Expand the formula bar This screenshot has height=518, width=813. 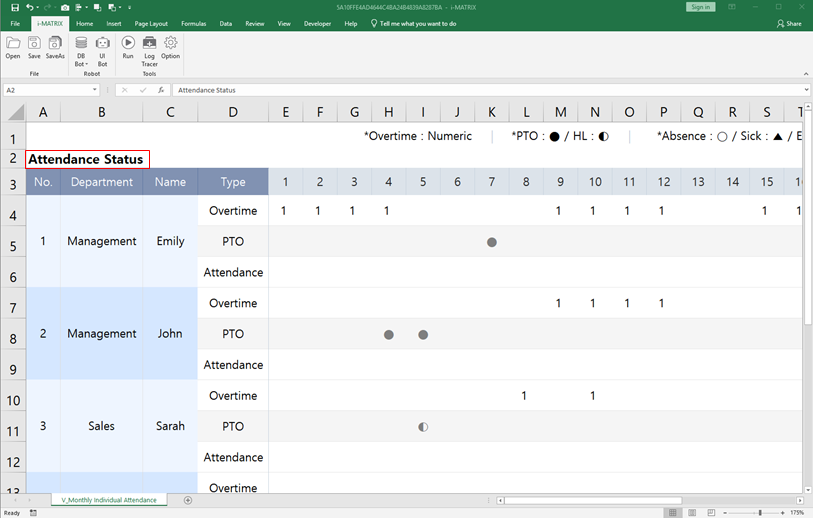(804, 90)
